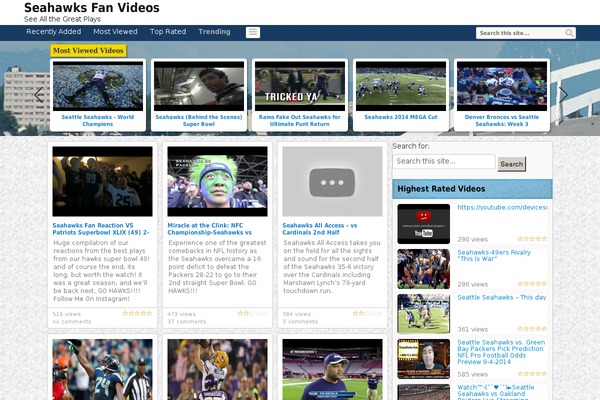Screen dimensions: 600x400
Task: Open thumbnail with Packers player catching ball
Action: pyautogui.click(x=217, y=369)
